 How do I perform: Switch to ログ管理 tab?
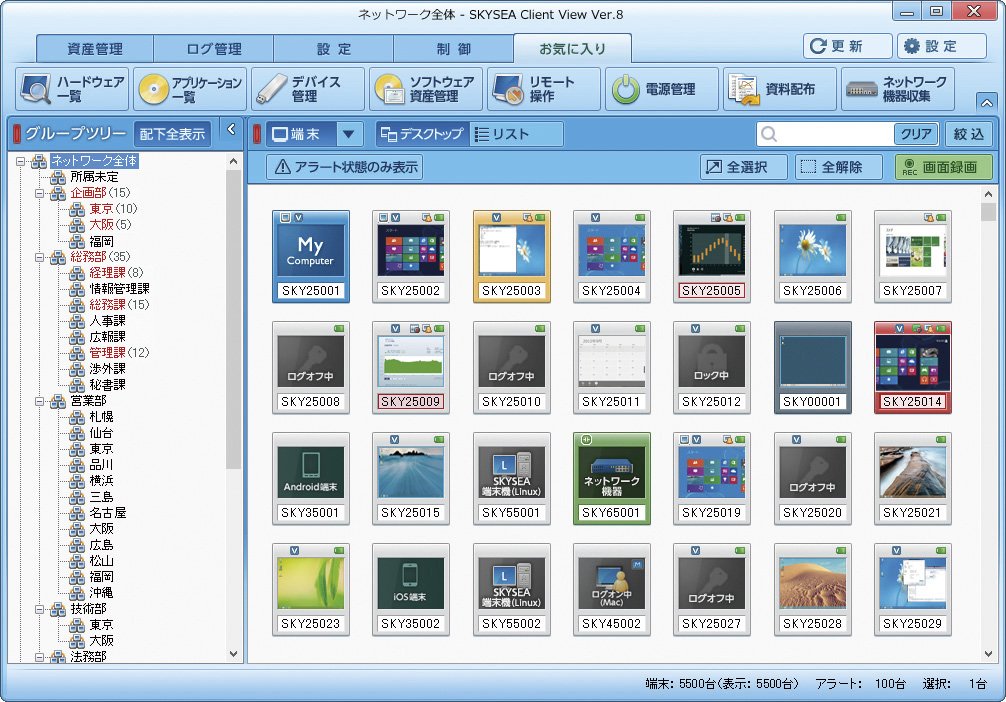214,49
